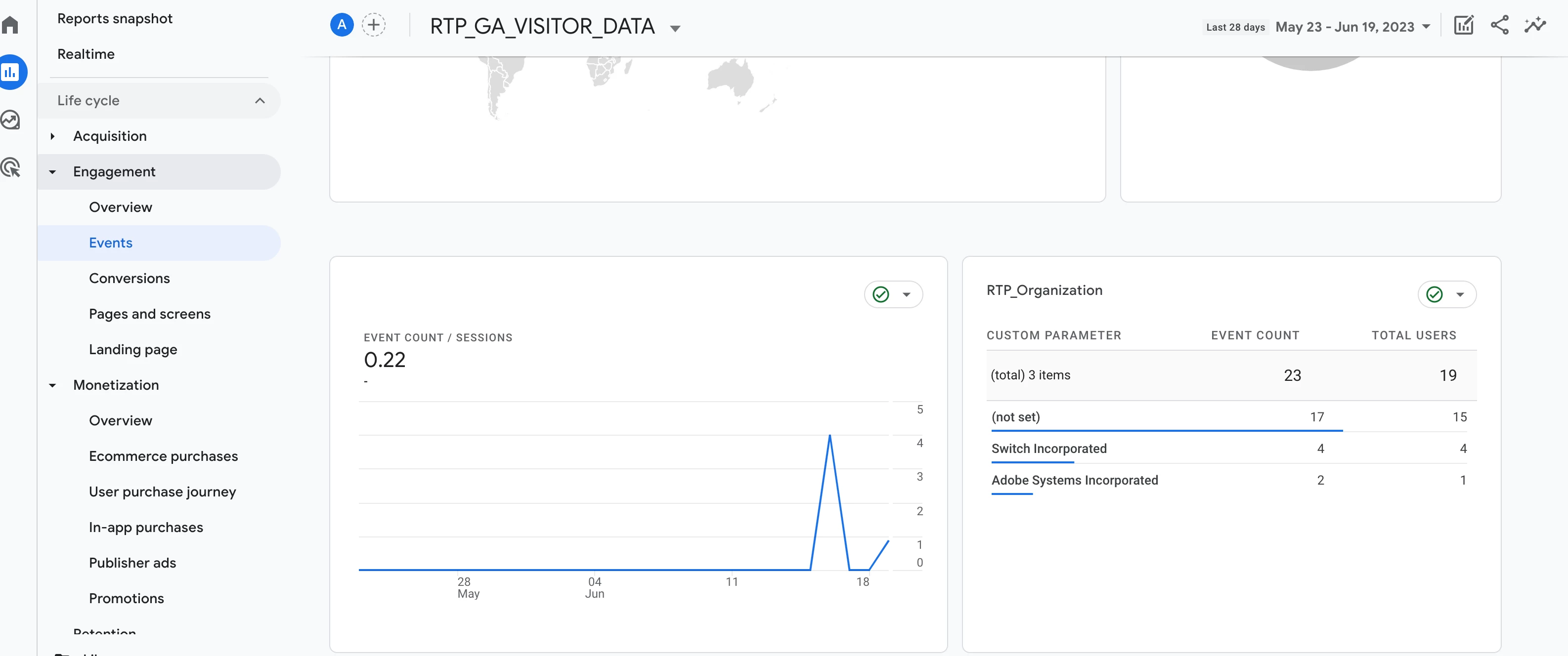This screenshot has height=656, width=1568.
Task: Click the add comparison plus icon
Action: 373,25
